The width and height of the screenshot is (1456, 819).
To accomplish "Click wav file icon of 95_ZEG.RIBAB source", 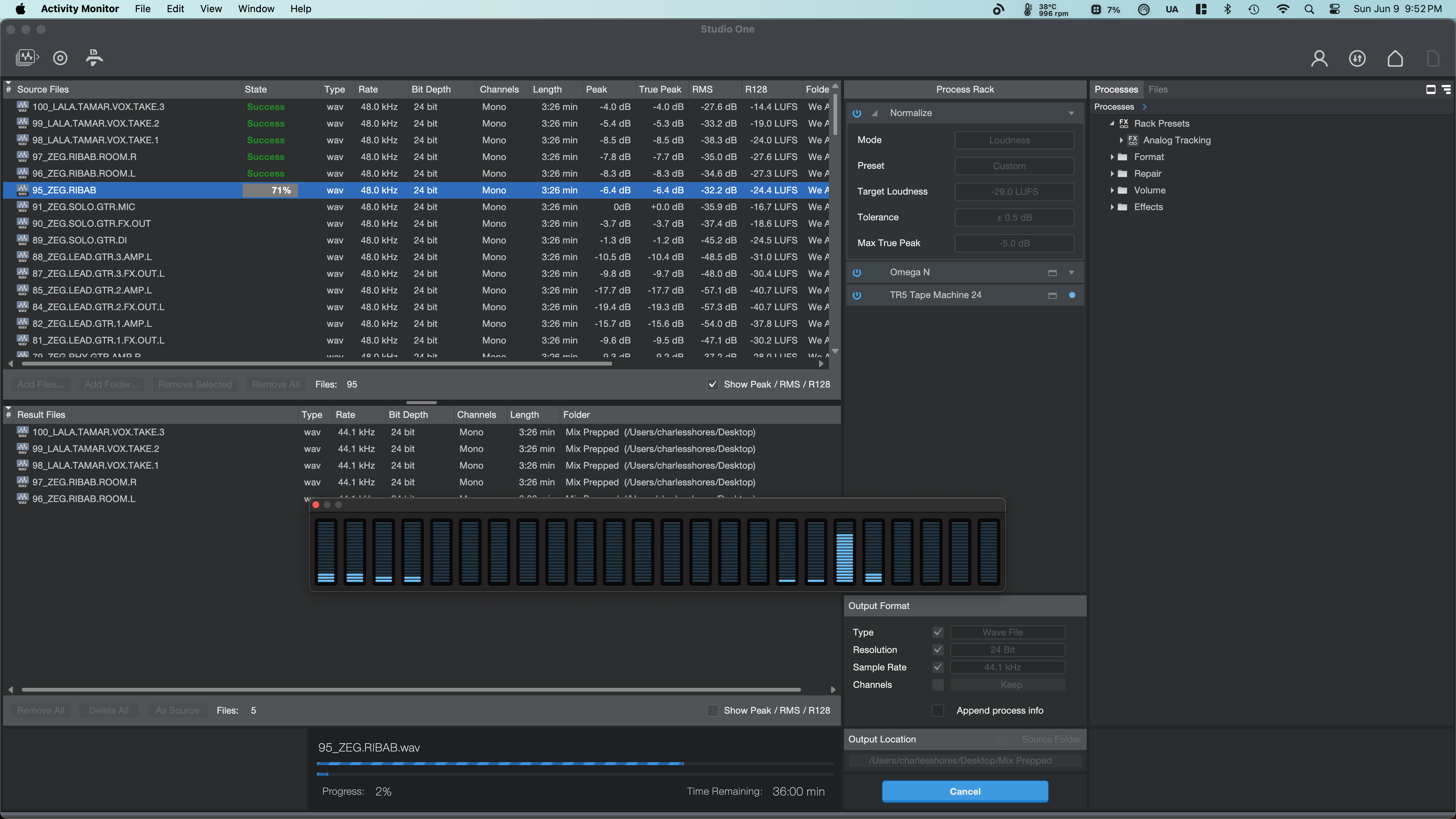I will (23, 190).
